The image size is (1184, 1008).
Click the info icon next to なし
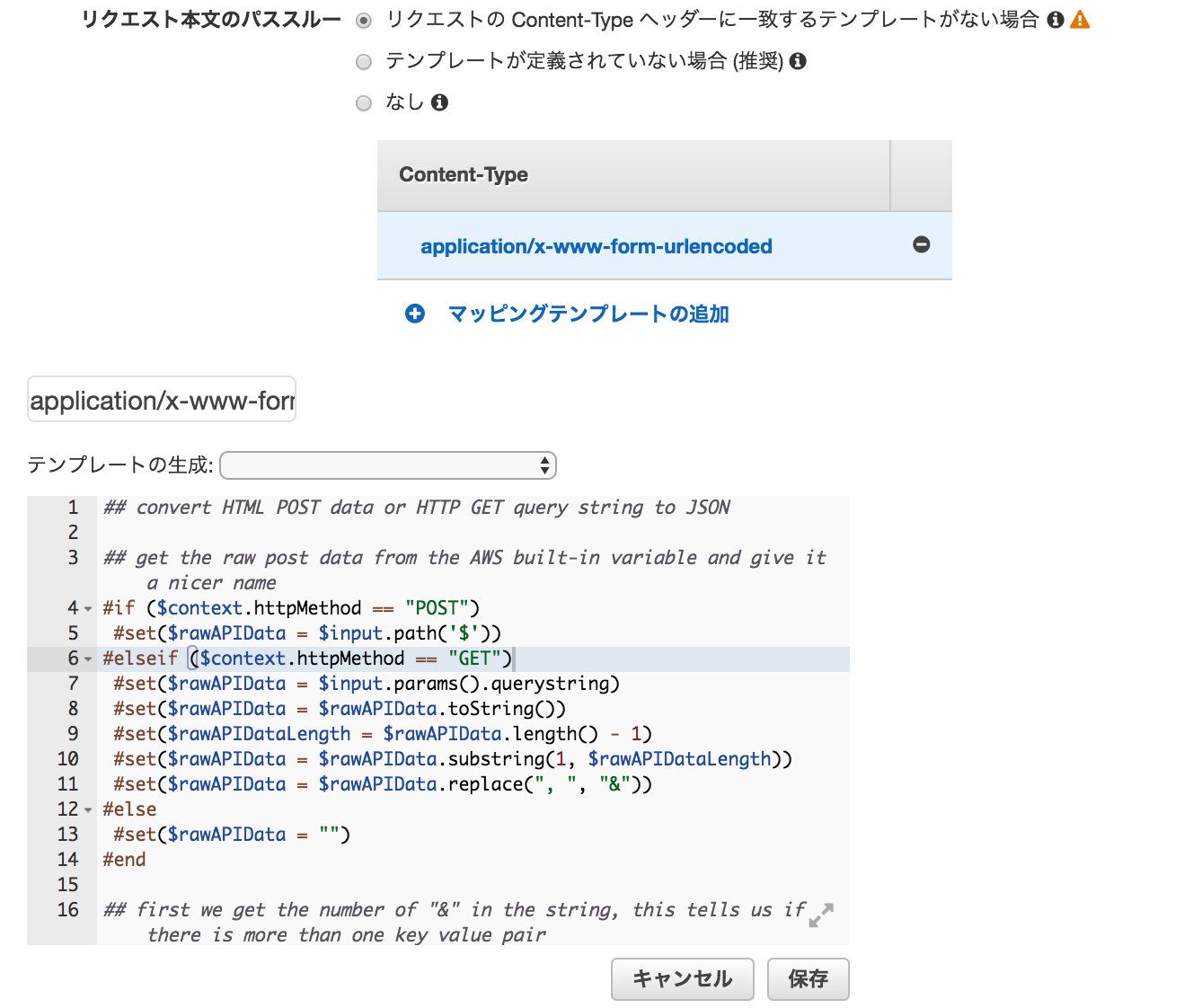click(439, 102)
